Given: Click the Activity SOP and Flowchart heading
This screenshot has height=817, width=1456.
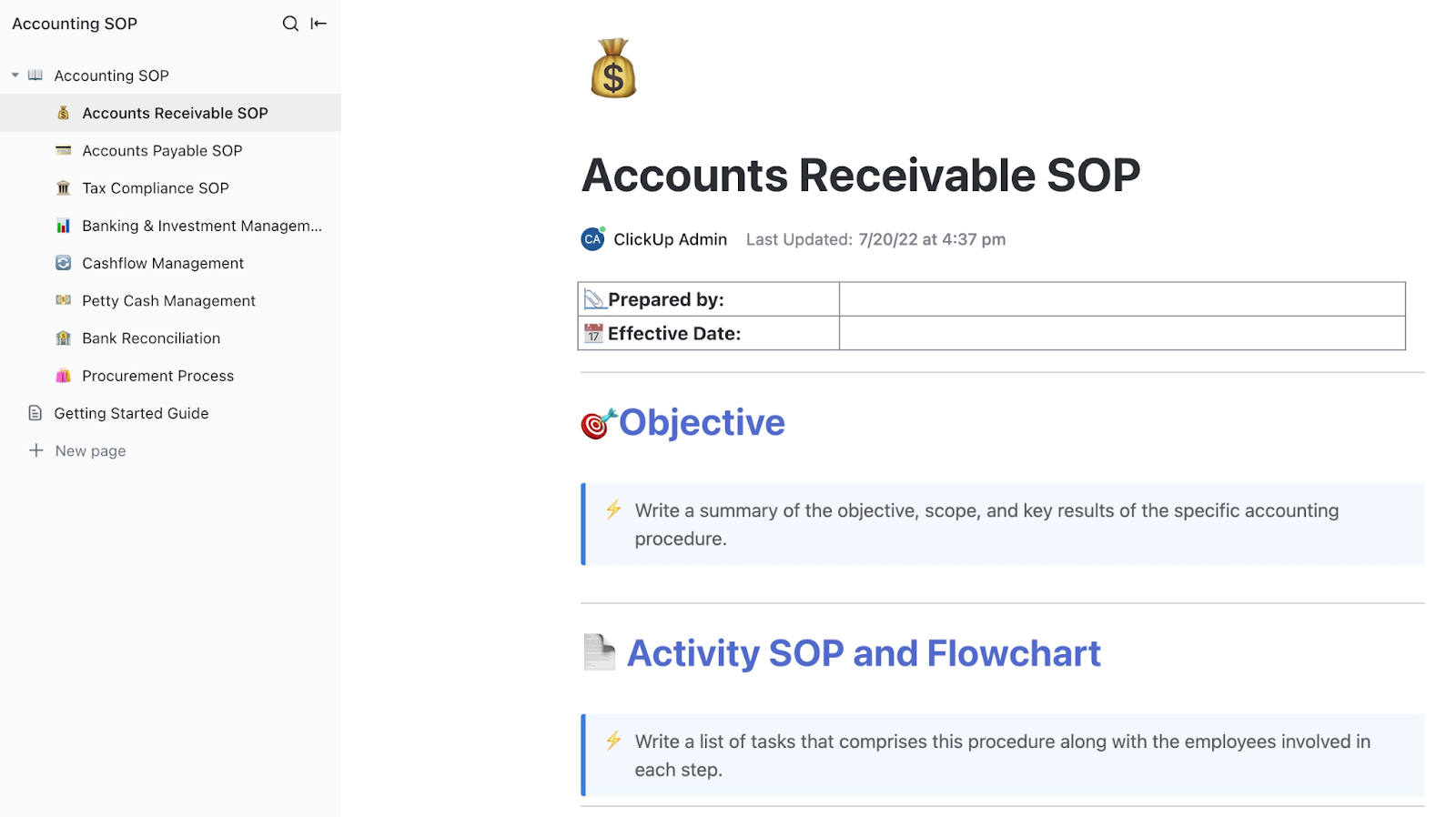Looking at the screenshot, I should coord(864,653).
